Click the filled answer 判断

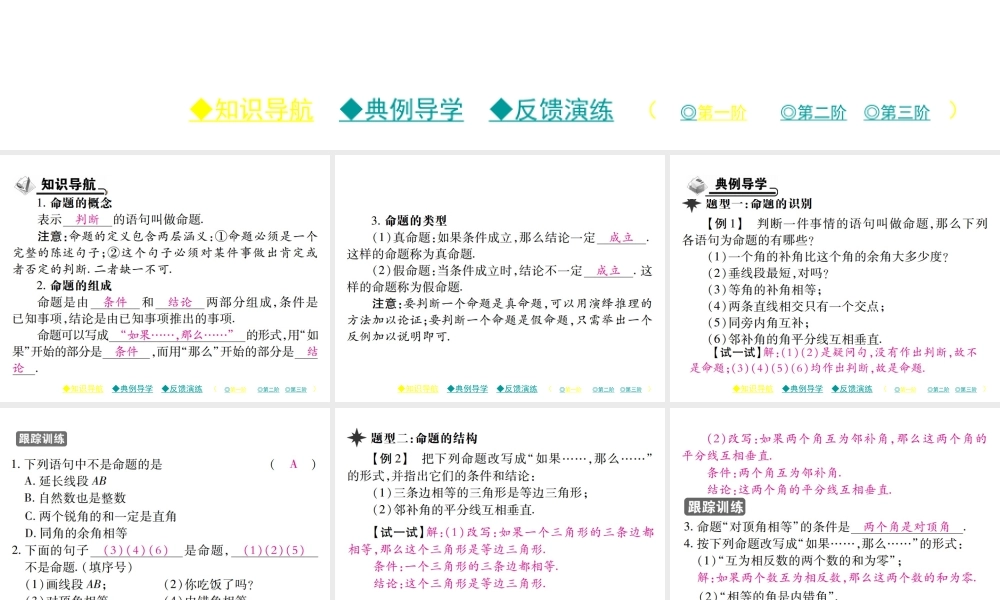tap(87, 219)
